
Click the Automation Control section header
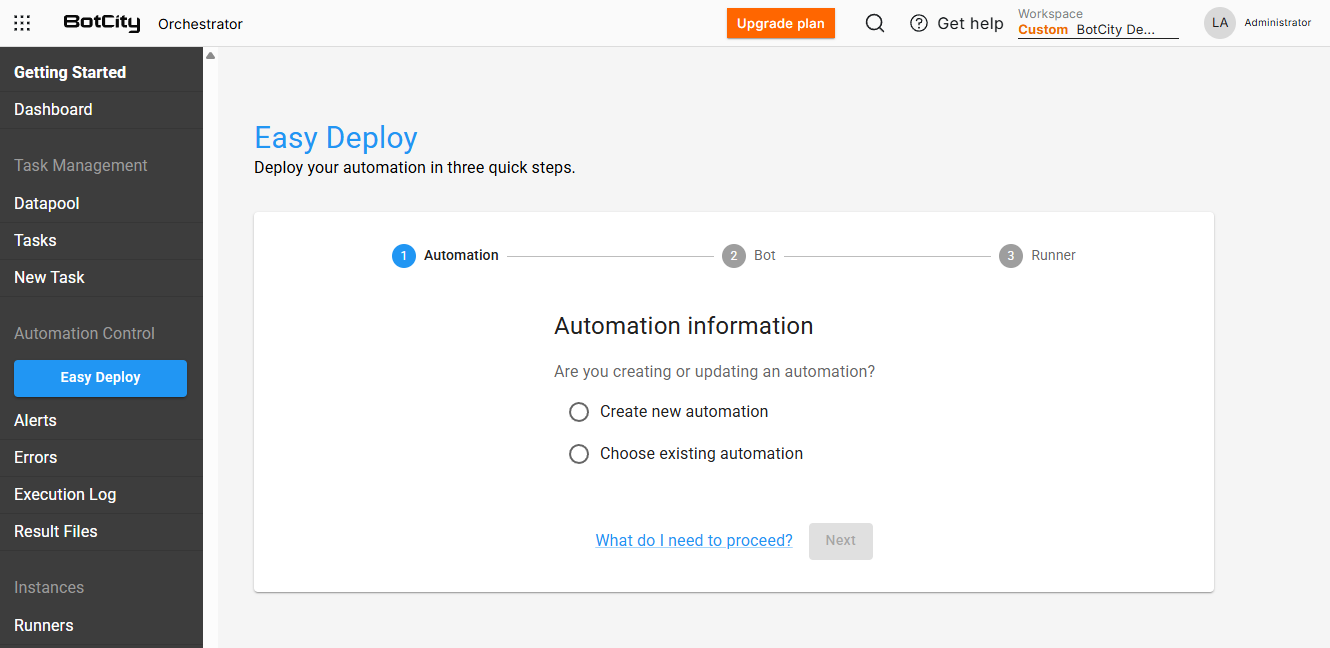pos(85,334)
